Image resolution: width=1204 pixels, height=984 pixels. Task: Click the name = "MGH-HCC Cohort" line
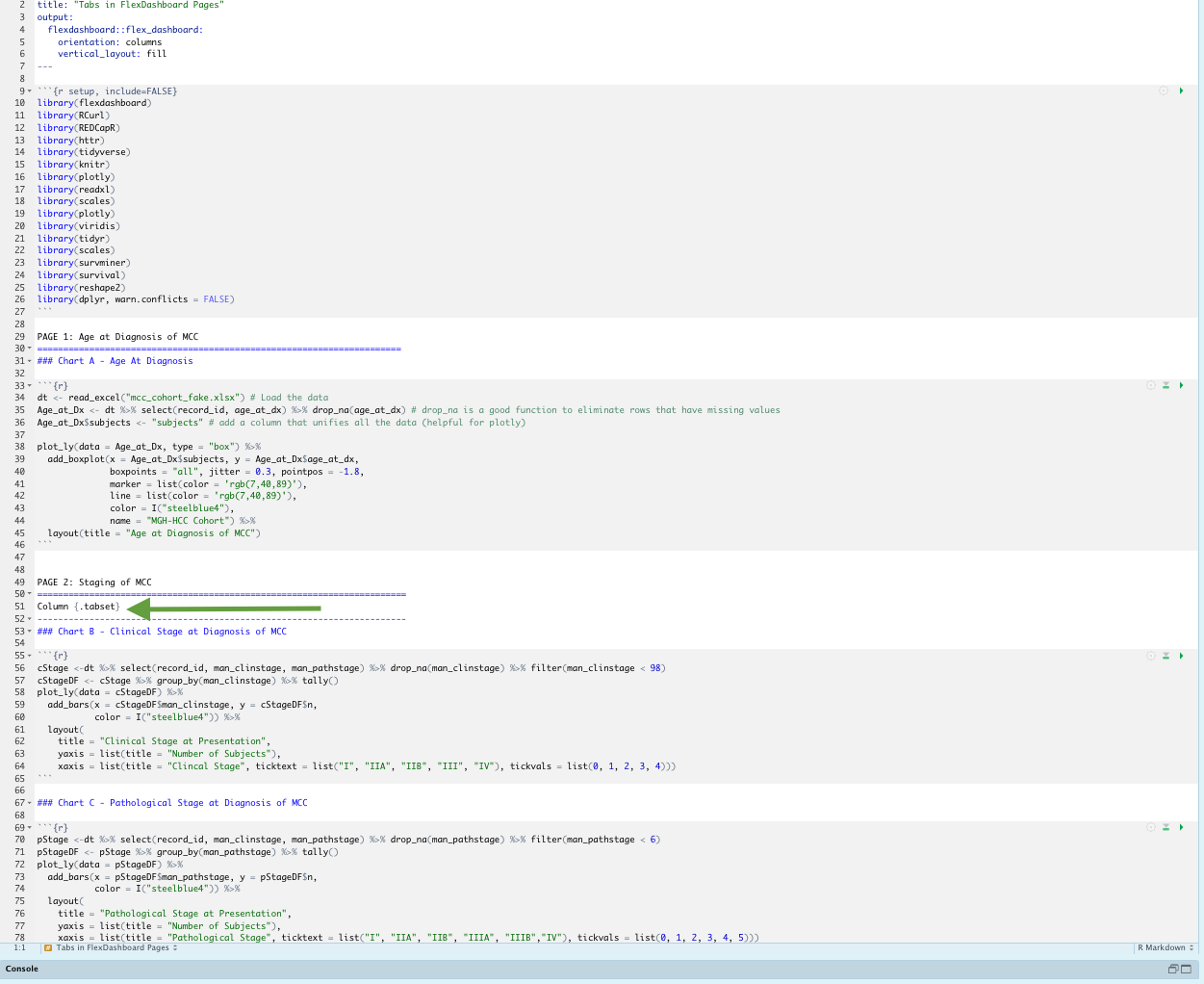pyautogui.click(x=182, y=521)
